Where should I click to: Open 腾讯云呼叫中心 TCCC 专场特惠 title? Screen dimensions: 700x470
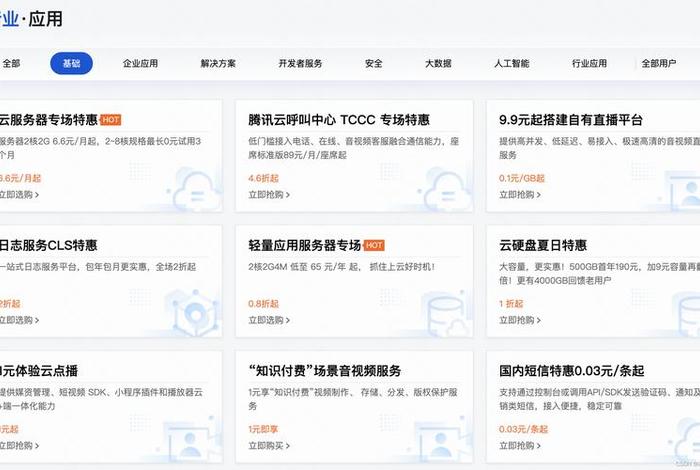(x=339, y=120)
